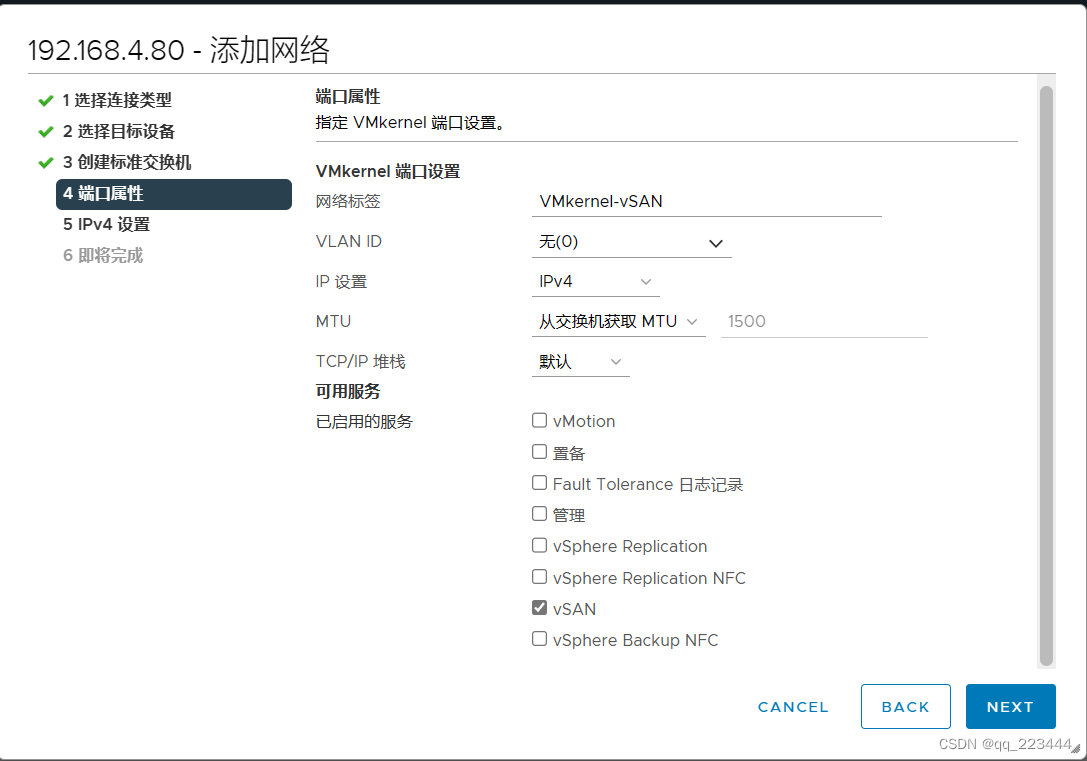This screenshot has height=761, width=1087.
Task: Click green checkmark beside step 3
Action: pos(46,162)
